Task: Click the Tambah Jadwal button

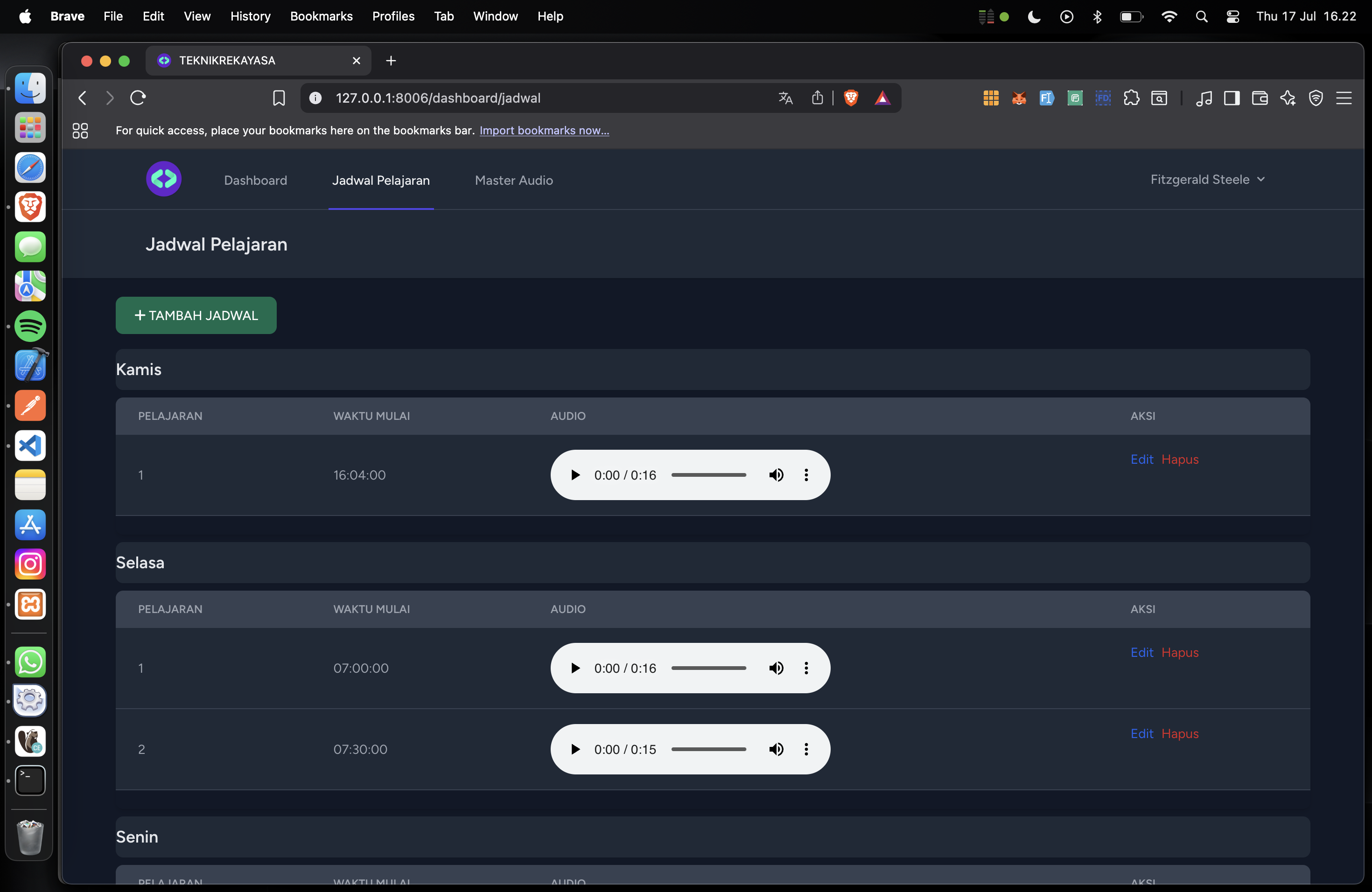Action: [196, 315]
